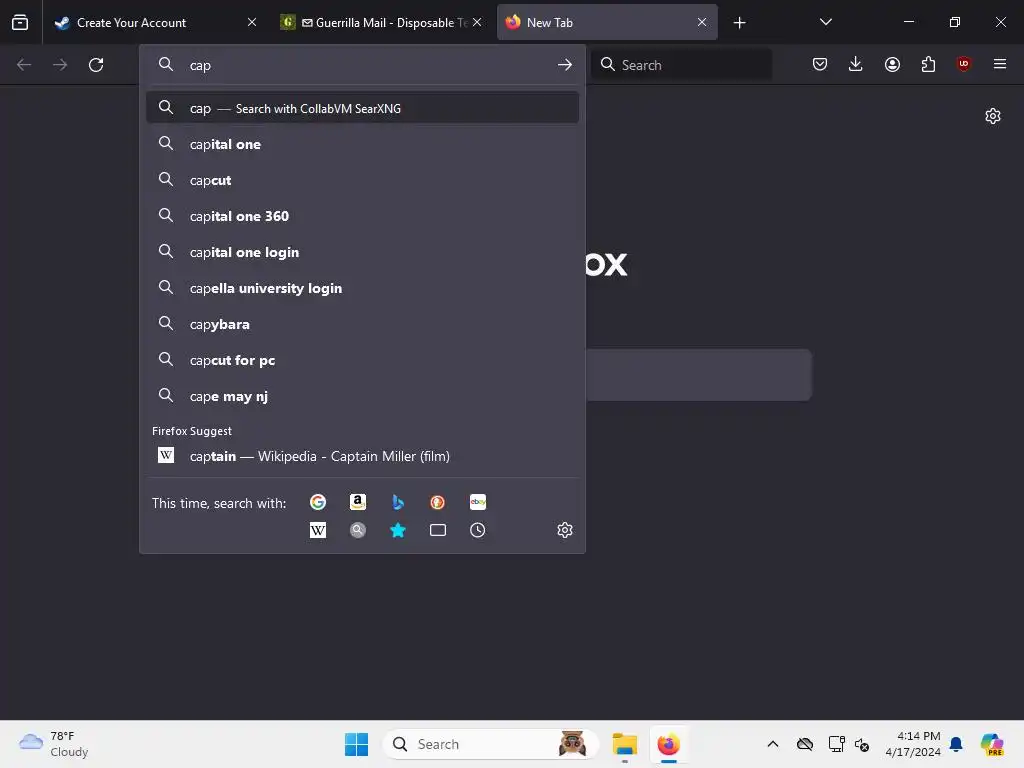Viewport: 1024px width, 768px height.
Task: Open Copilot preview icon in taskbar
Action: tap(992, 744)
